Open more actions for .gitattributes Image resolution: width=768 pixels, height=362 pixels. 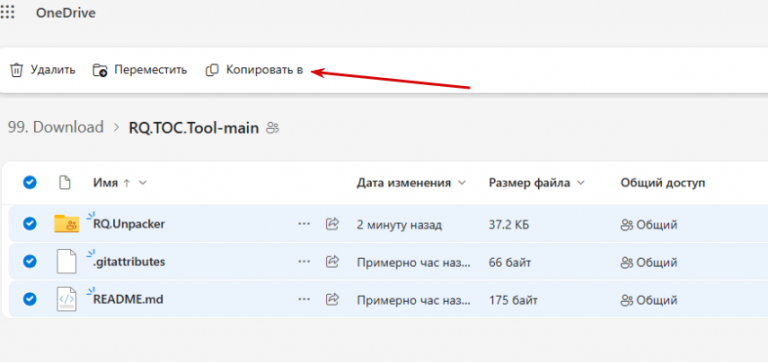[x=304, y=262]
